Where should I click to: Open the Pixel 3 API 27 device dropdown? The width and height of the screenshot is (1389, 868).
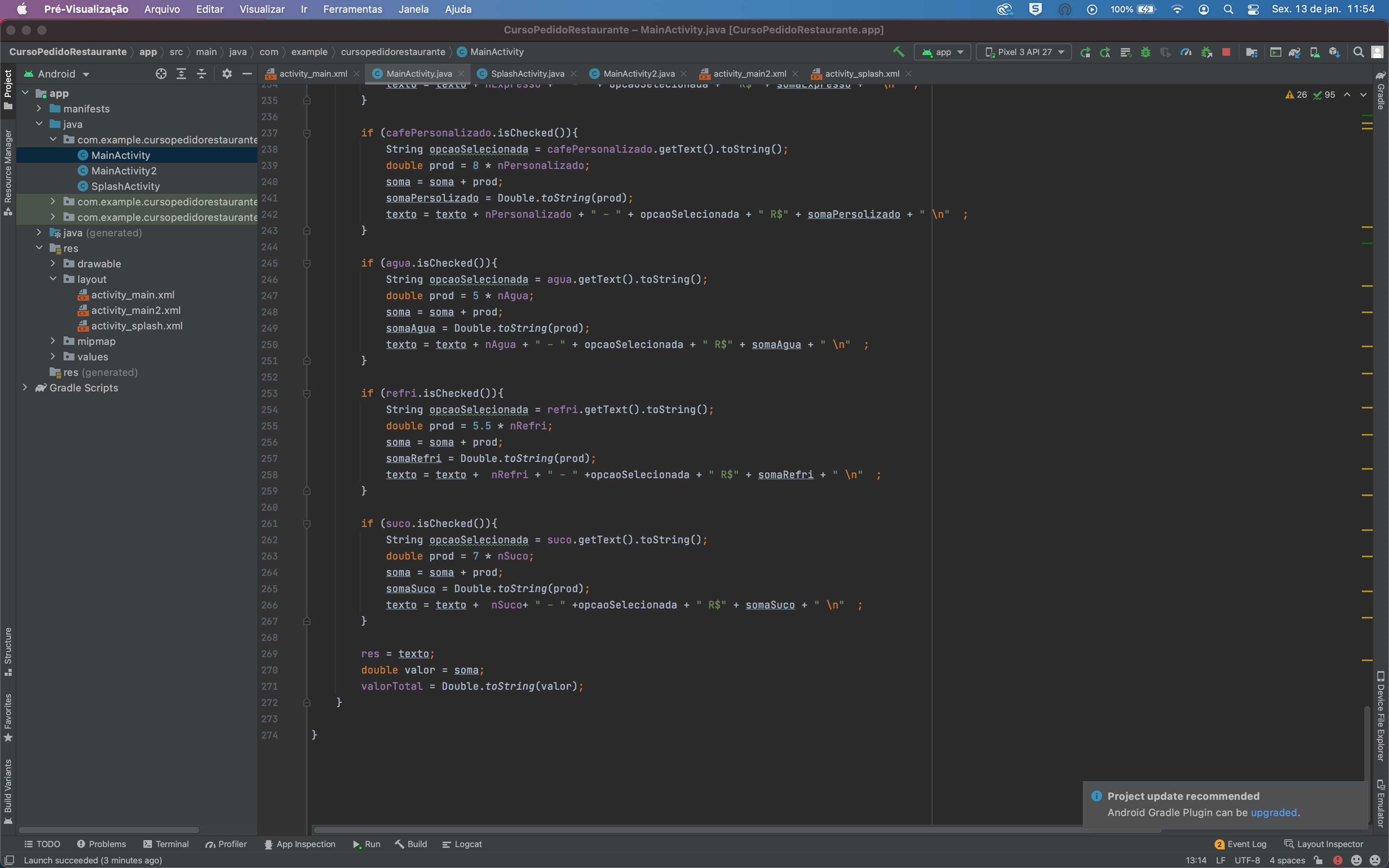tap(1025, 52)
